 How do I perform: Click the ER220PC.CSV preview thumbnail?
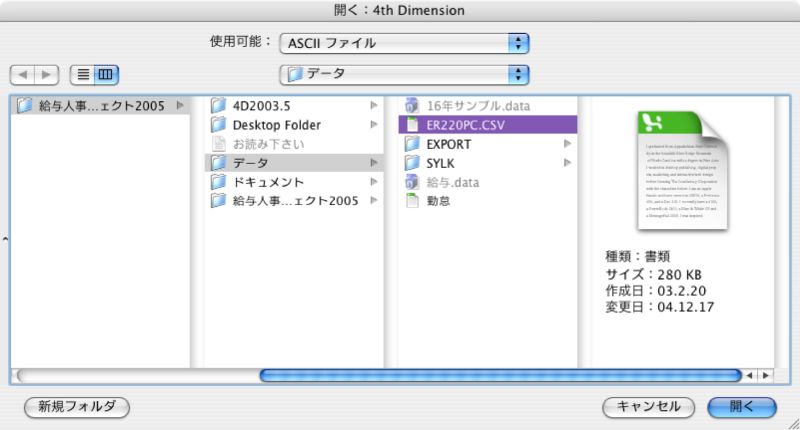[x=681, y=171]
